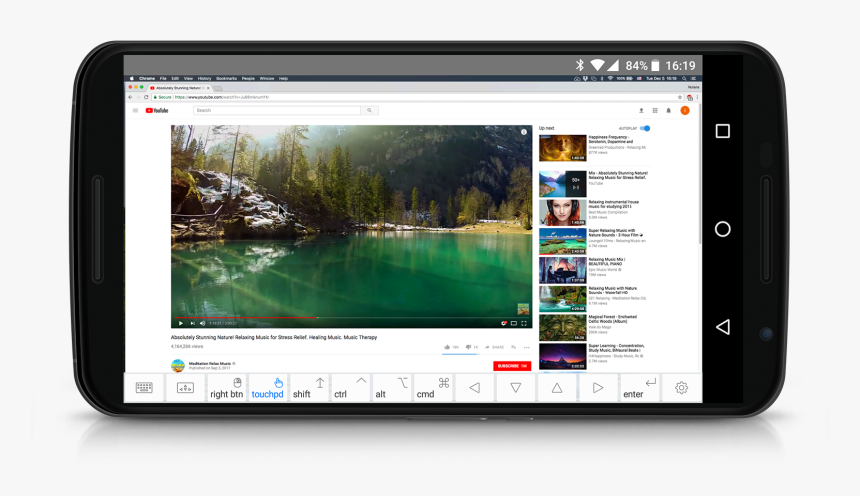
Task: Toggle the Autoplay switch
Action: tap(645, 128)
